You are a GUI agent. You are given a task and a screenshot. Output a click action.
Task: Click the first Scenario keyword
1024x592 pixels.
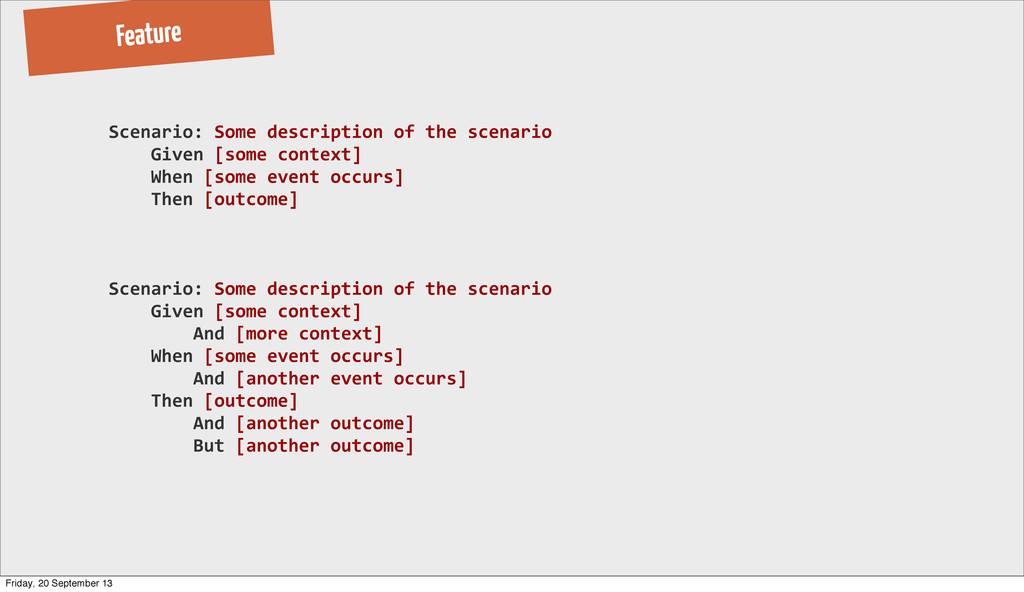156,132
